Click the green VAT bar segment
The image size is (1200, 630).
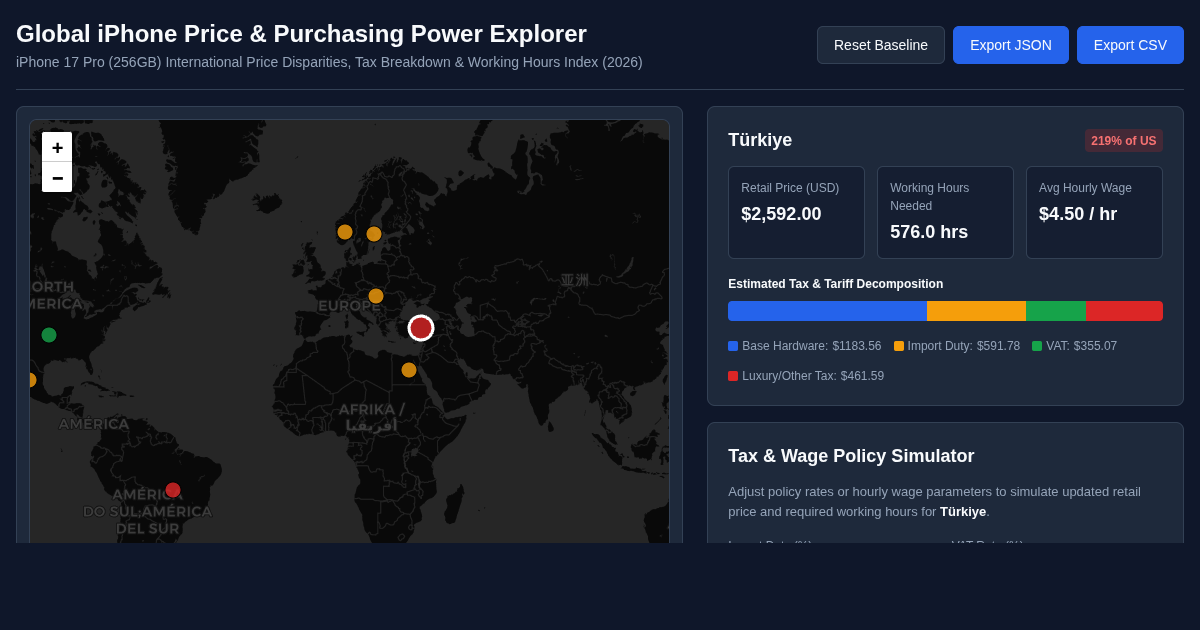click(x=1056, y=311)
